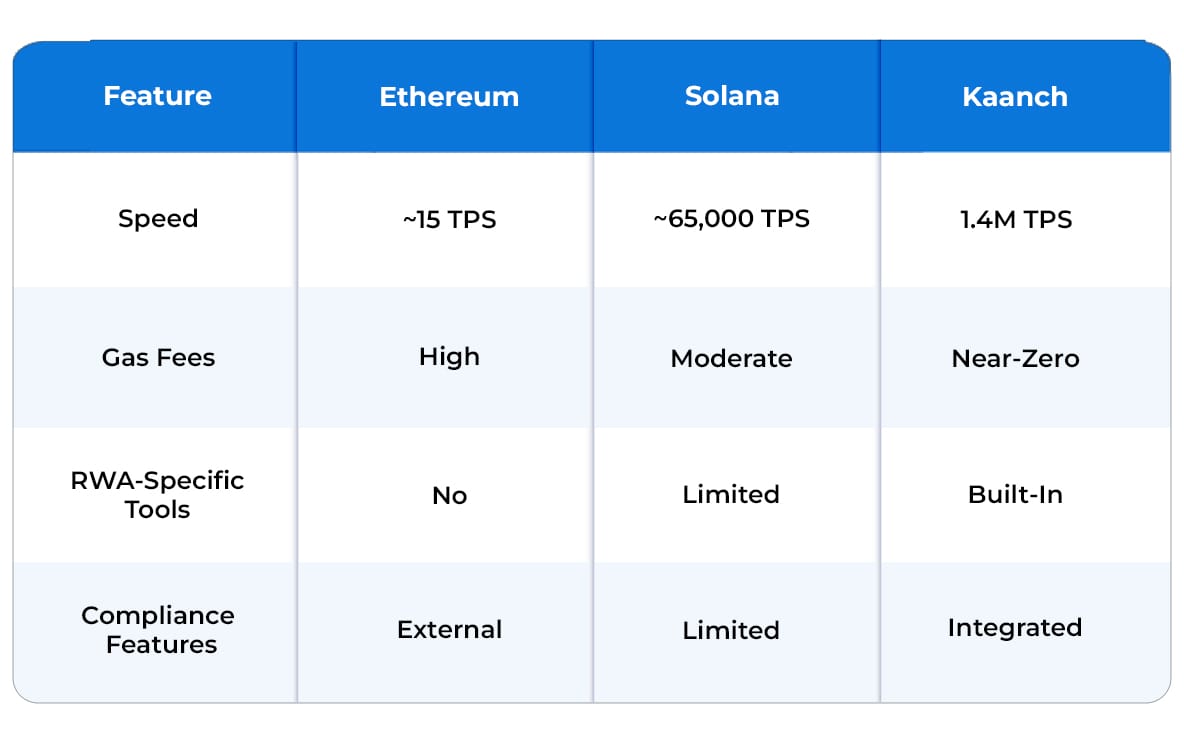This screenshot has height=749, width=1184.
Task: Select Ethereum's High gas fees cell
Action: (x=449, y=357)
